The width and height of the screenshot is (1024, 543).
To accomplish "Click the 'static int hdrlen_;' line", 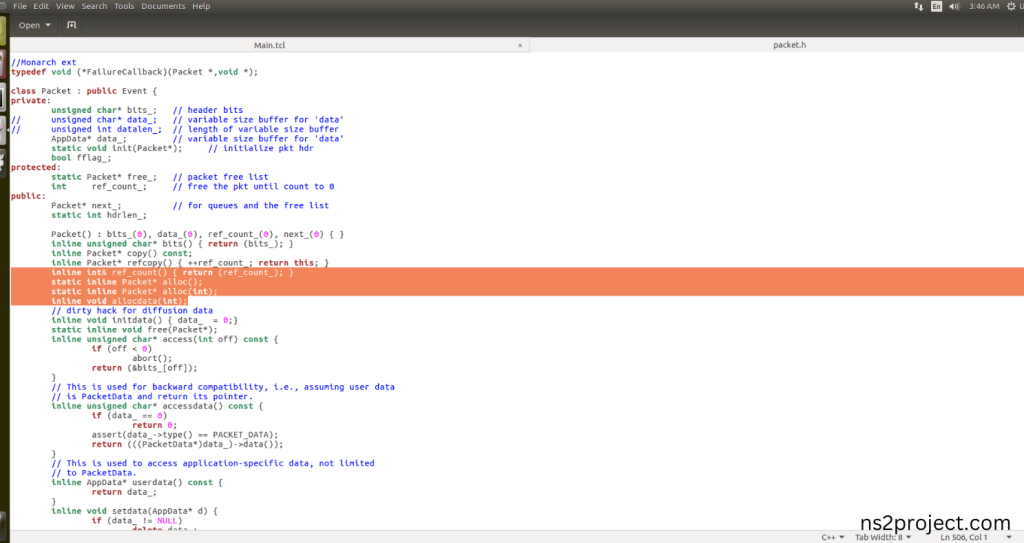I will pos(99,215).
